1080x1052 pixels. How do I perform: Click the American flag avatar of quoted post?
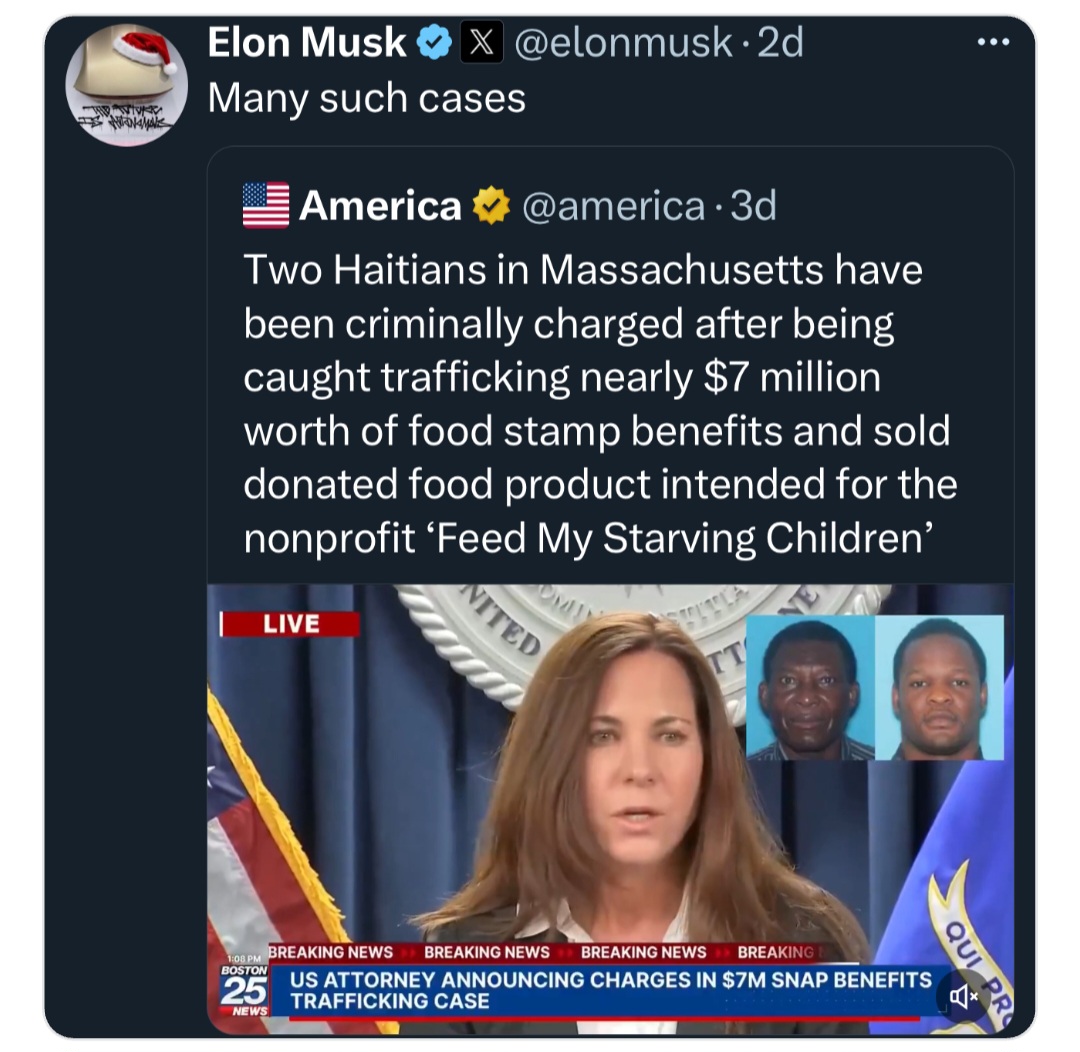(x=266, y=206)
